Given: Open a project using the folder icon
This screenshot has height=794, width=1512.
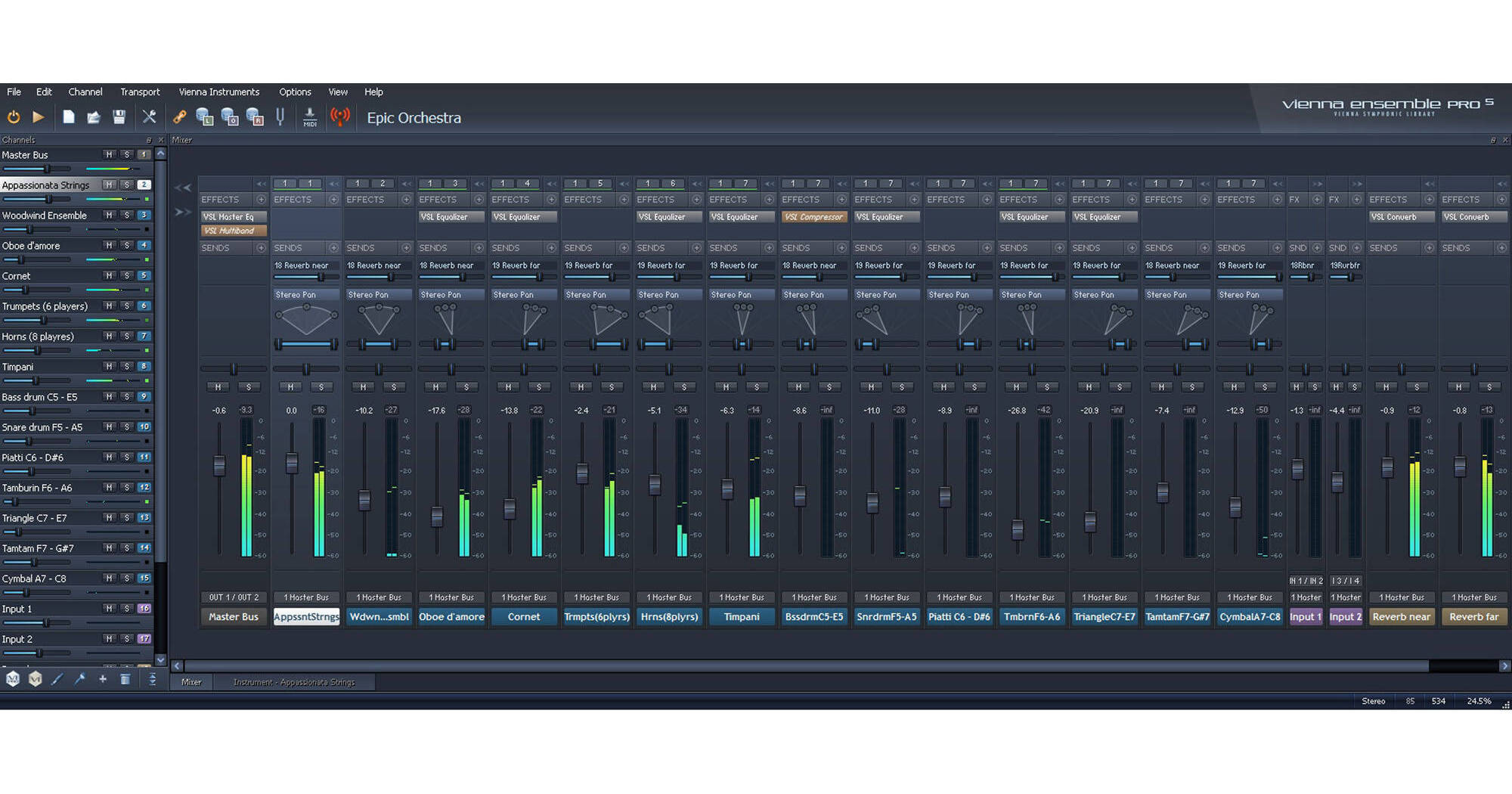Looking at the screenshot, I should [x=94, y=117].
